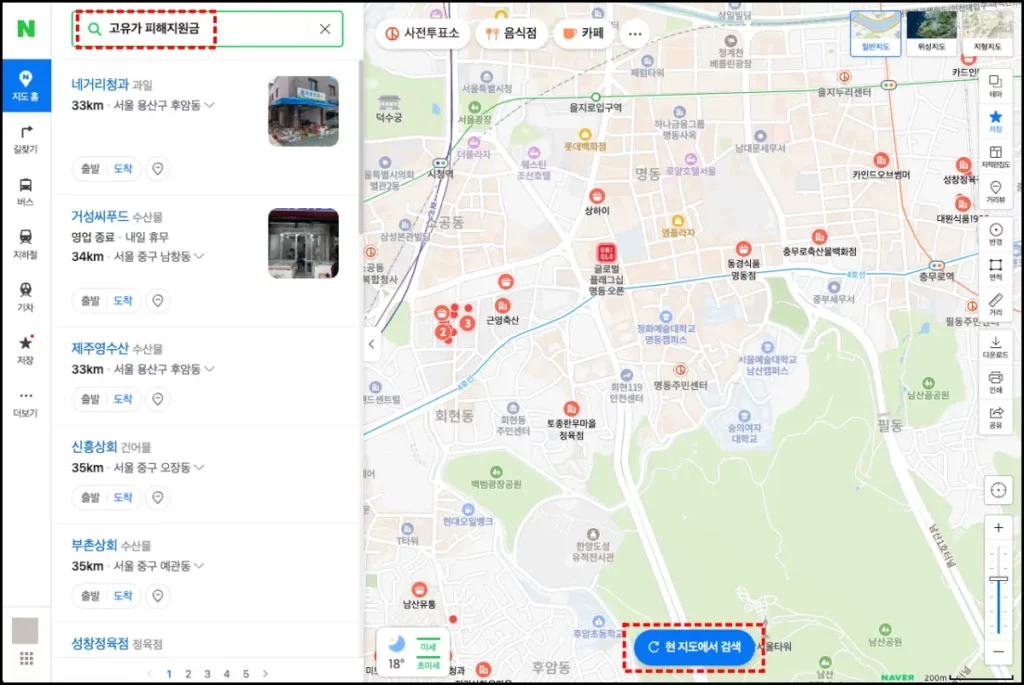Zoom in with the plus button

[x=998, y=528]
